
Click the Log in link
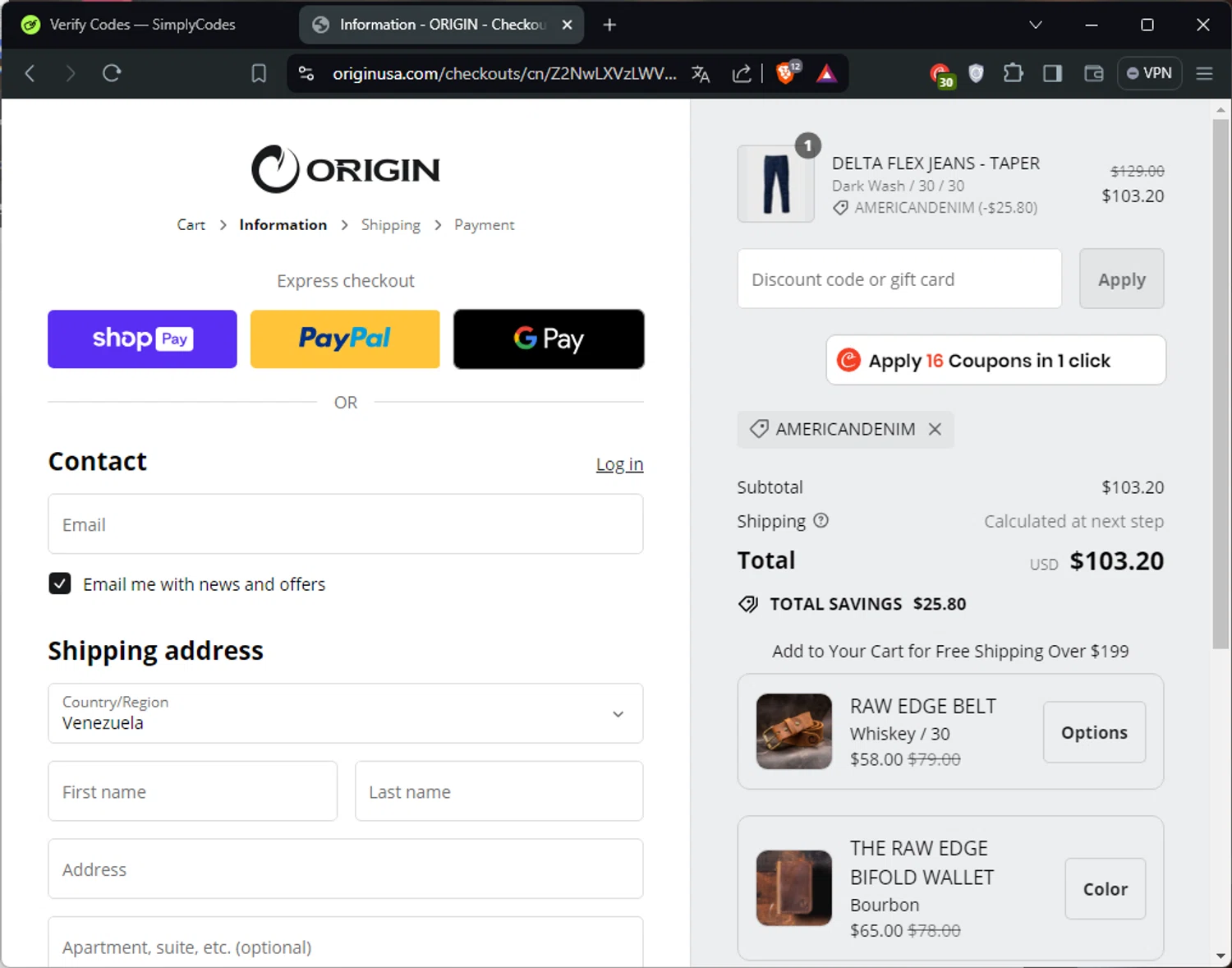(619, 464)
